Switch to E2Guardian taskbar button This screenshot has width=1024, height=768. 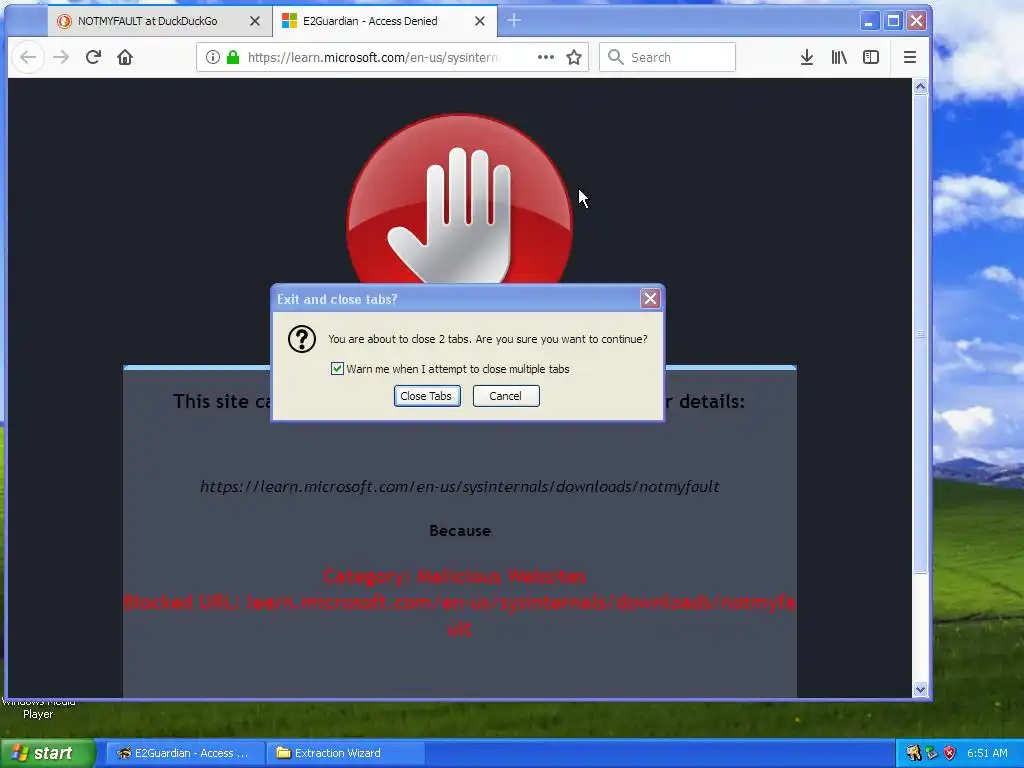click(x=184, y=753)
